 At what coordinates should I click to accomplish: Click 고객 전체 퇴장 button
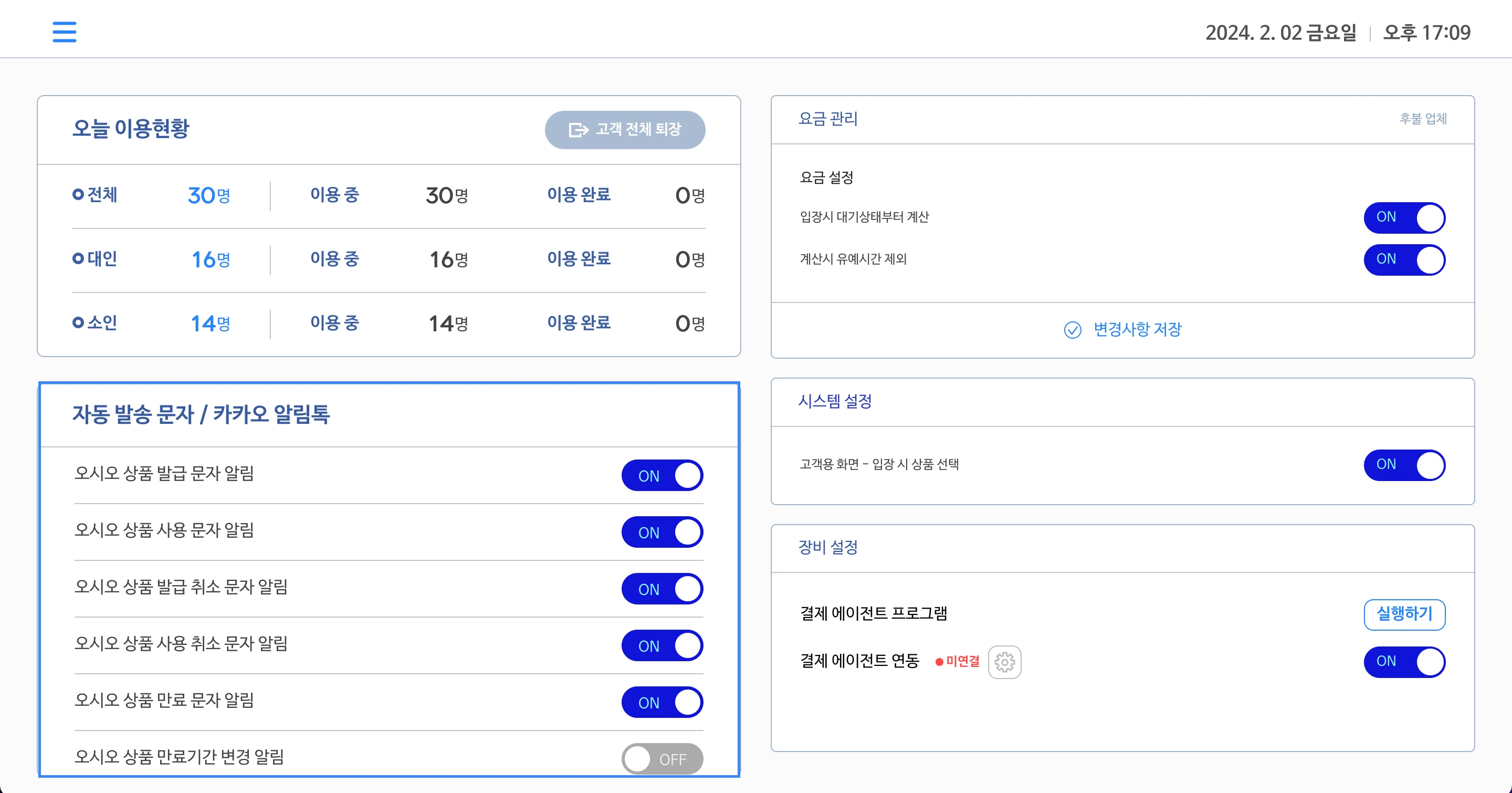625,130
